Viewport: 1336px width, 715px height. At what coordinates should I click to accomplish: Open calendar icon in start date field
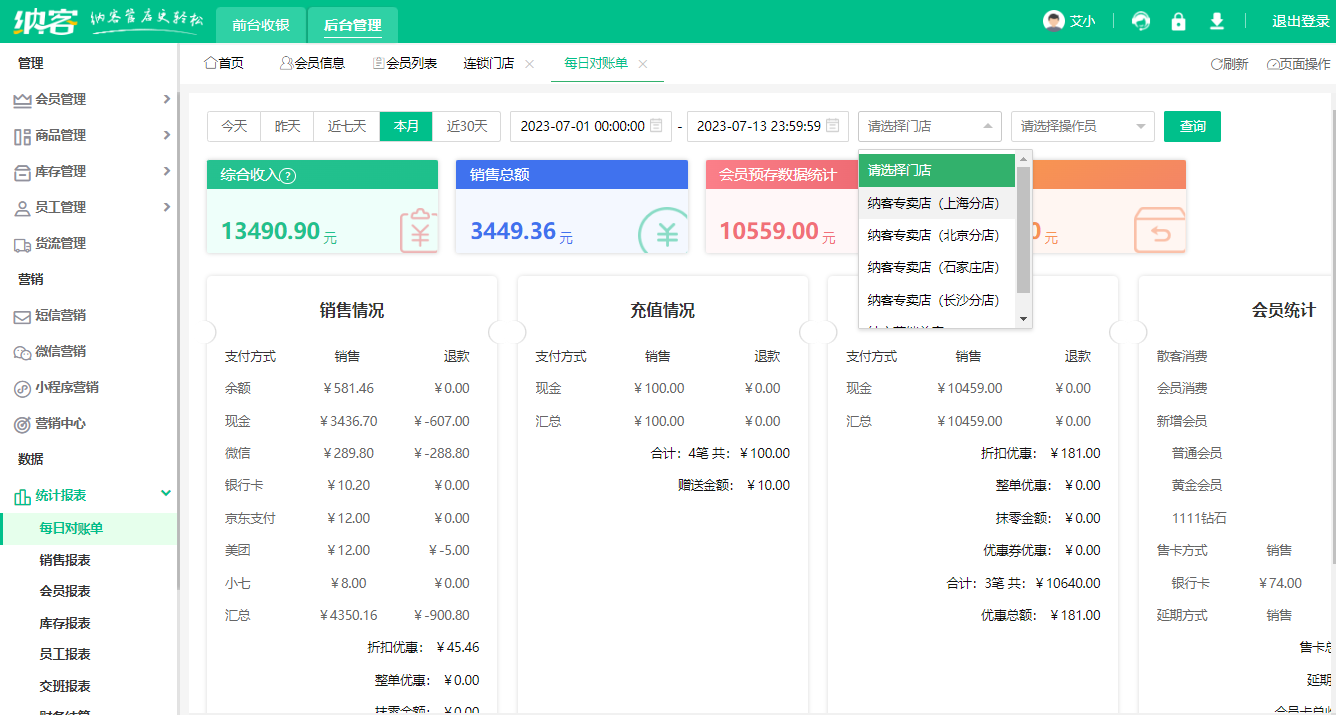(656, 126)
